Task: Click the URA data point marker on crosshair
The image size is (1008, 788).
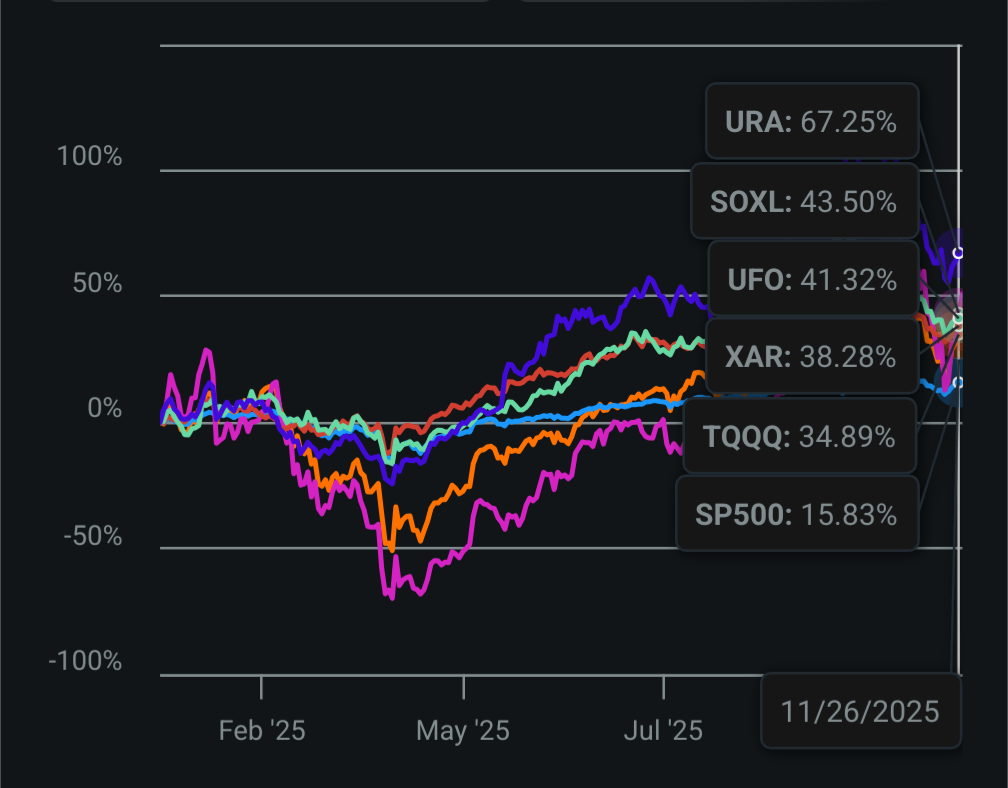Action: 958,254
